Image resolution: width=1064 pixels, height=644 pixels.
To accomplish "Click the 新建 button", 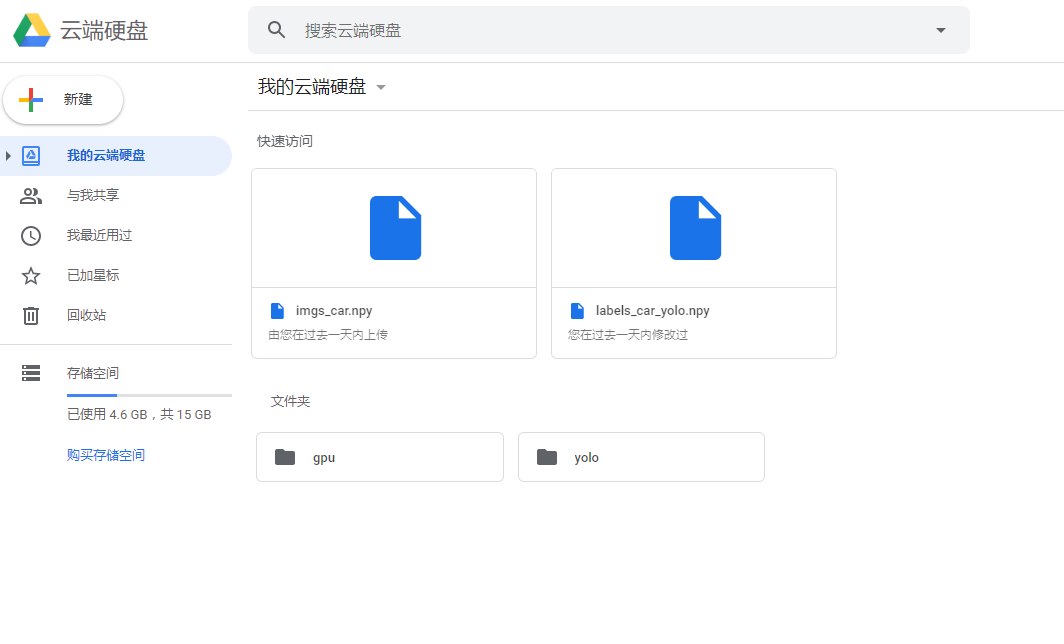I will 63,100.
